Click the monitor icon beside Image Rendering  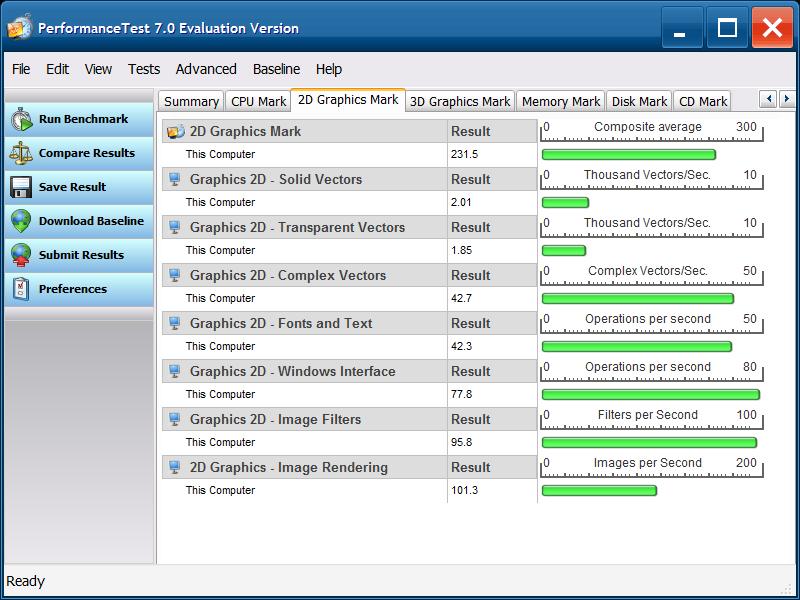174,467
